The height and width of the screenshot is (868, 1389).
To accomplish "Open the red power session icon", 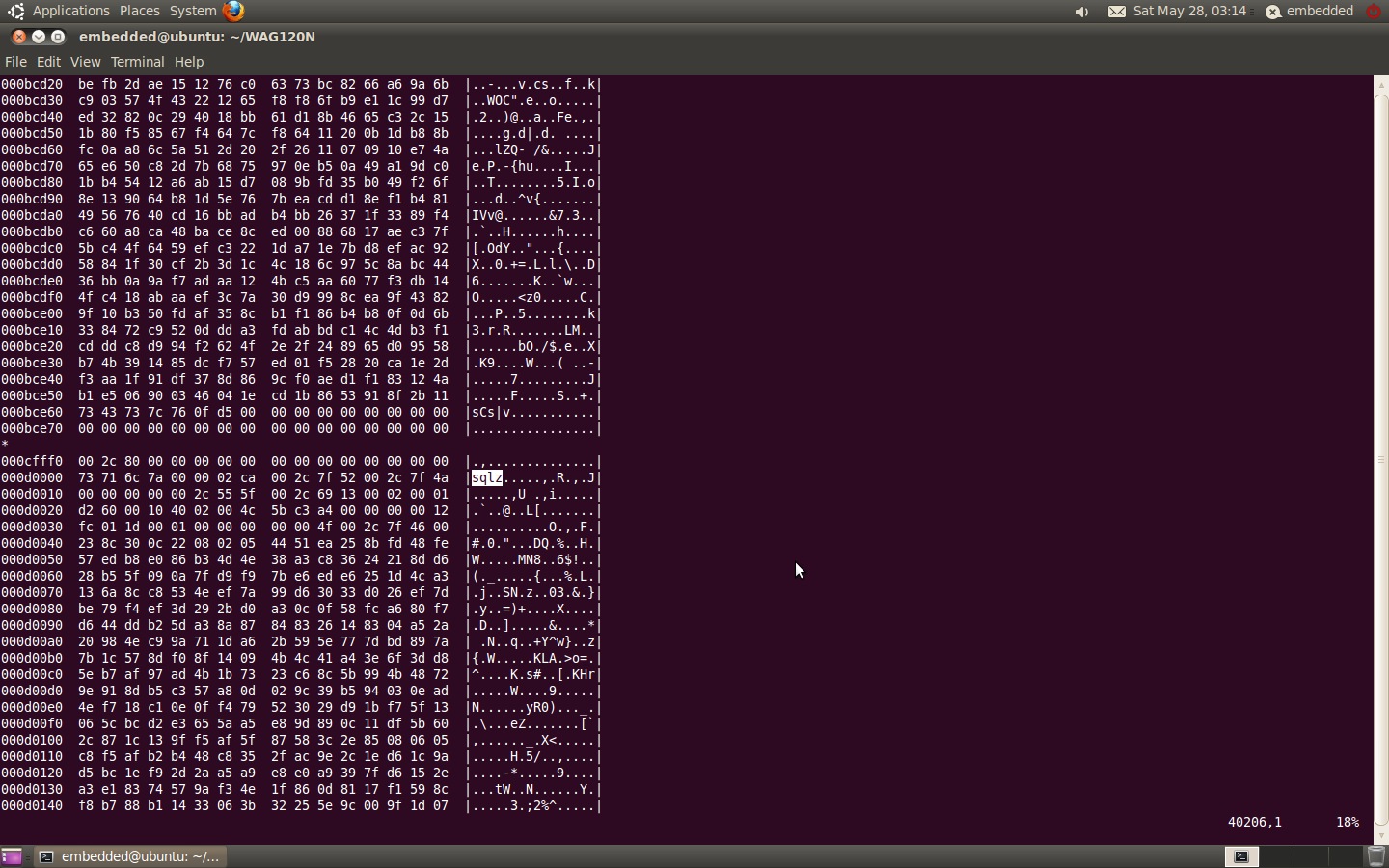I will point(1374,12).
